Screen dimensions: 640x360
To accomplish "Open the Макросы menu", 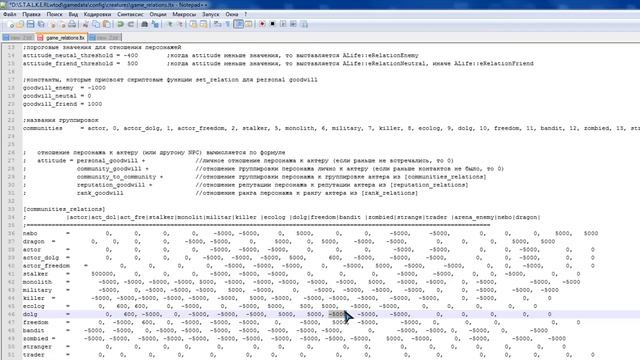I will coord(184,14).
